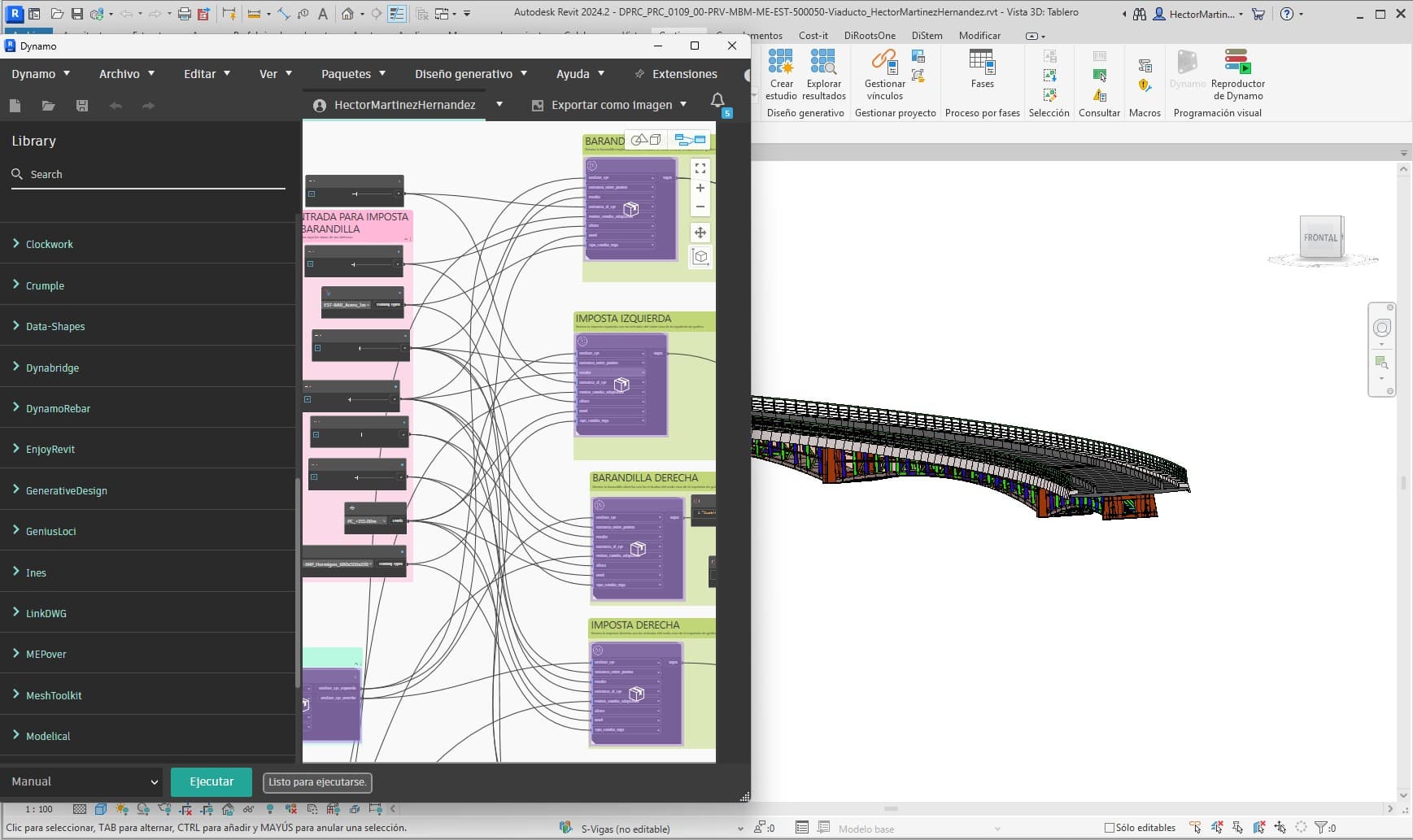The width and height of the screenshot is (1413, 840).
Task: Click the Revit view vertical scrollbar down arrow
Action: [x=1403, y=796]
